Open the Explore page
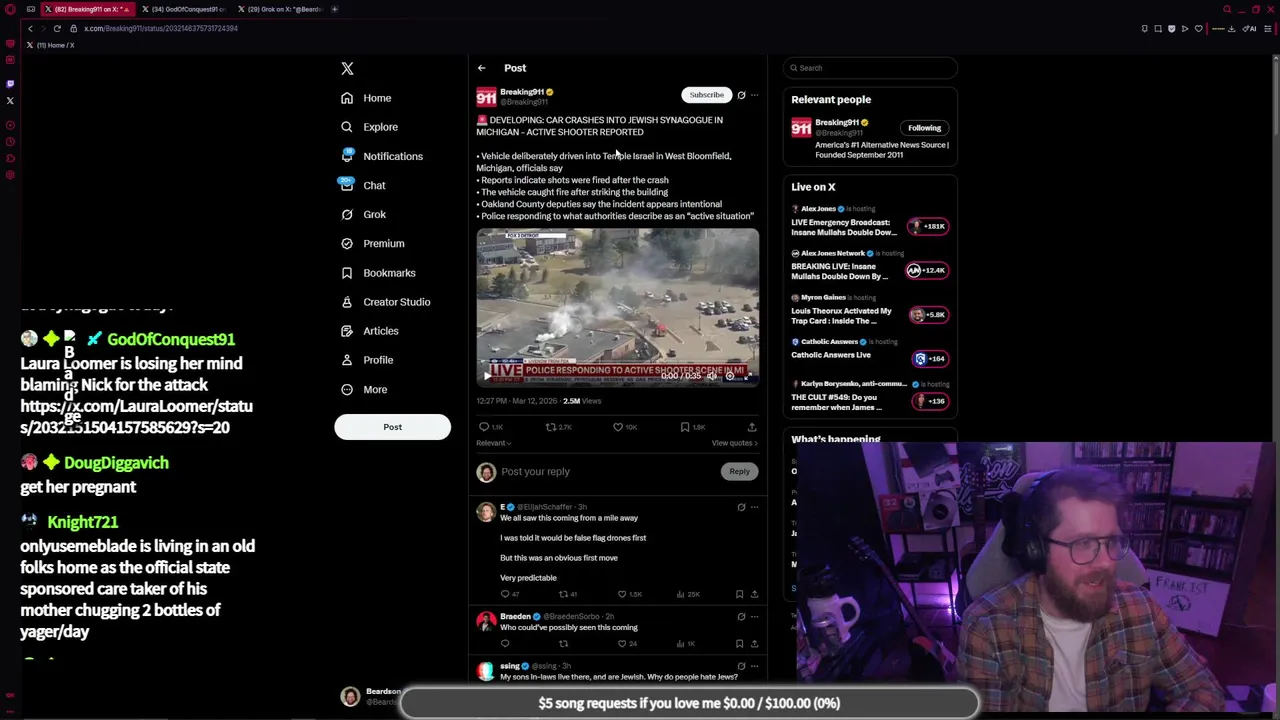The image size is (1280, 720). coord(369,127)
